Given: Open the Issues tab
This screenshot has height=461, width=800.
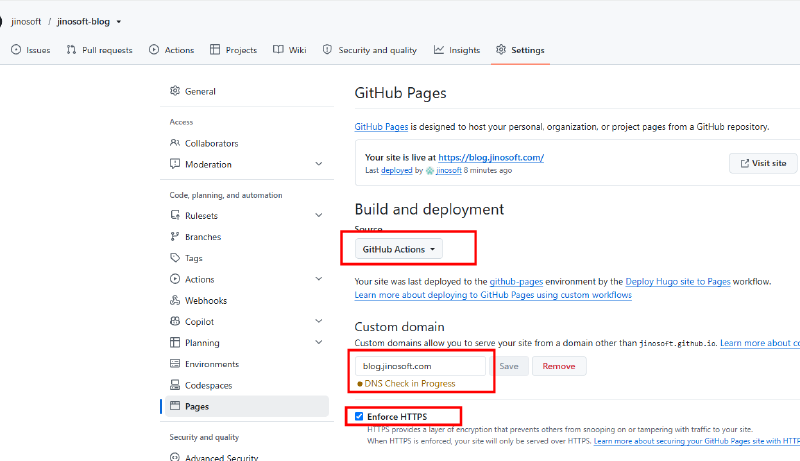Looking at the screenshot, I should point(31,50).
